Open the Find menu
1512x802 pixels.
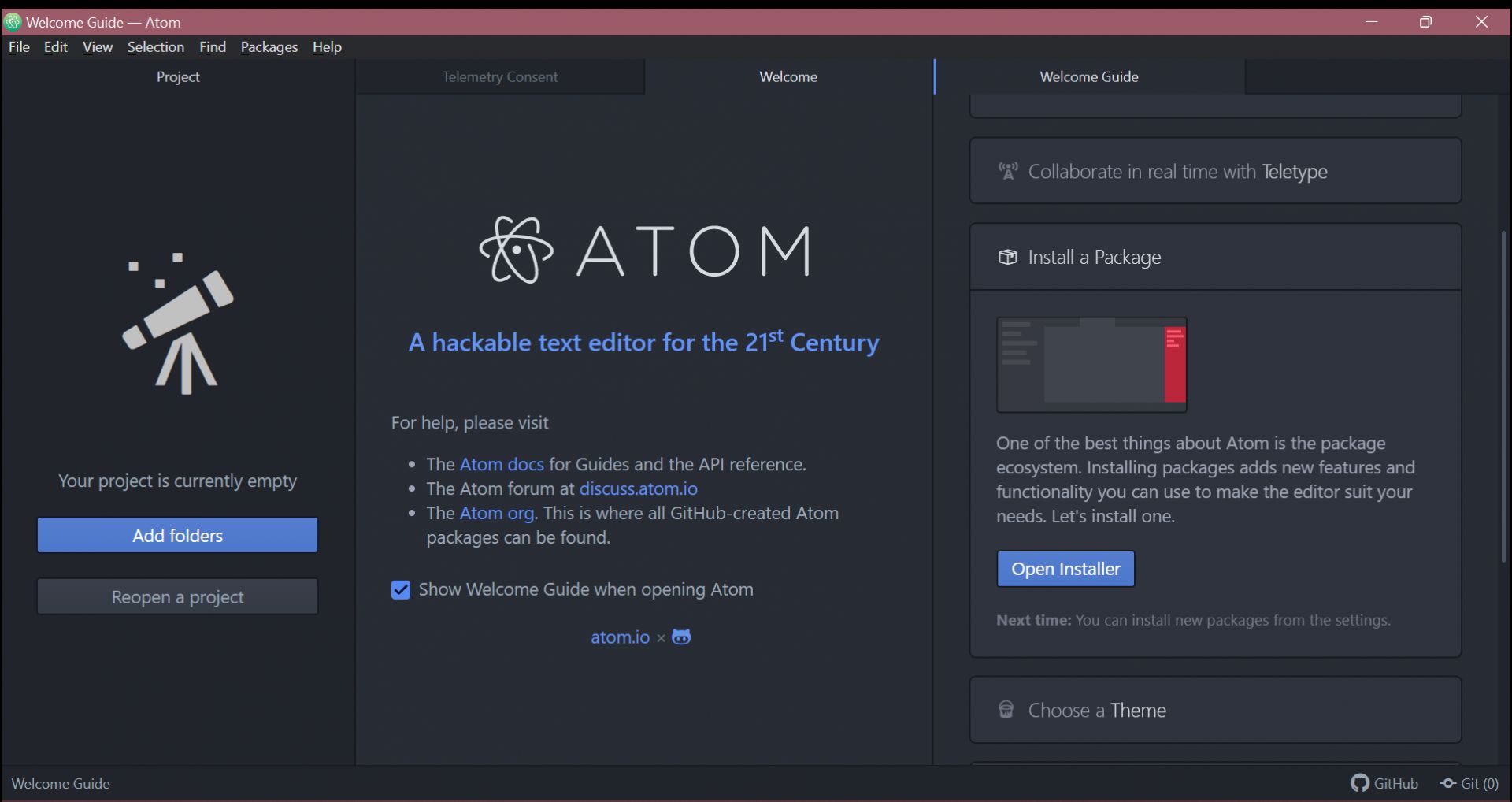(x=213, y=47)
